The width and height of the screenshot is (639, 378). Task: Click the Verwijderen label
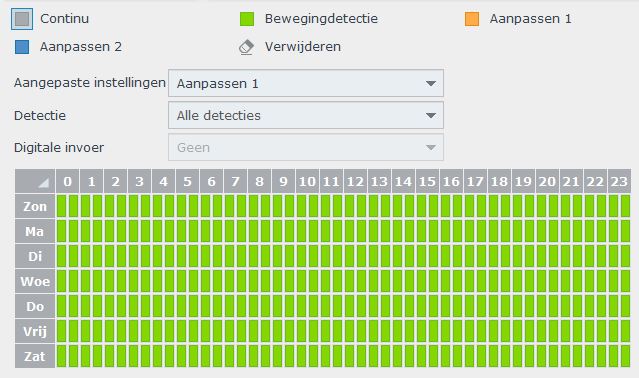pyautogui.click(x=303, y=47)
